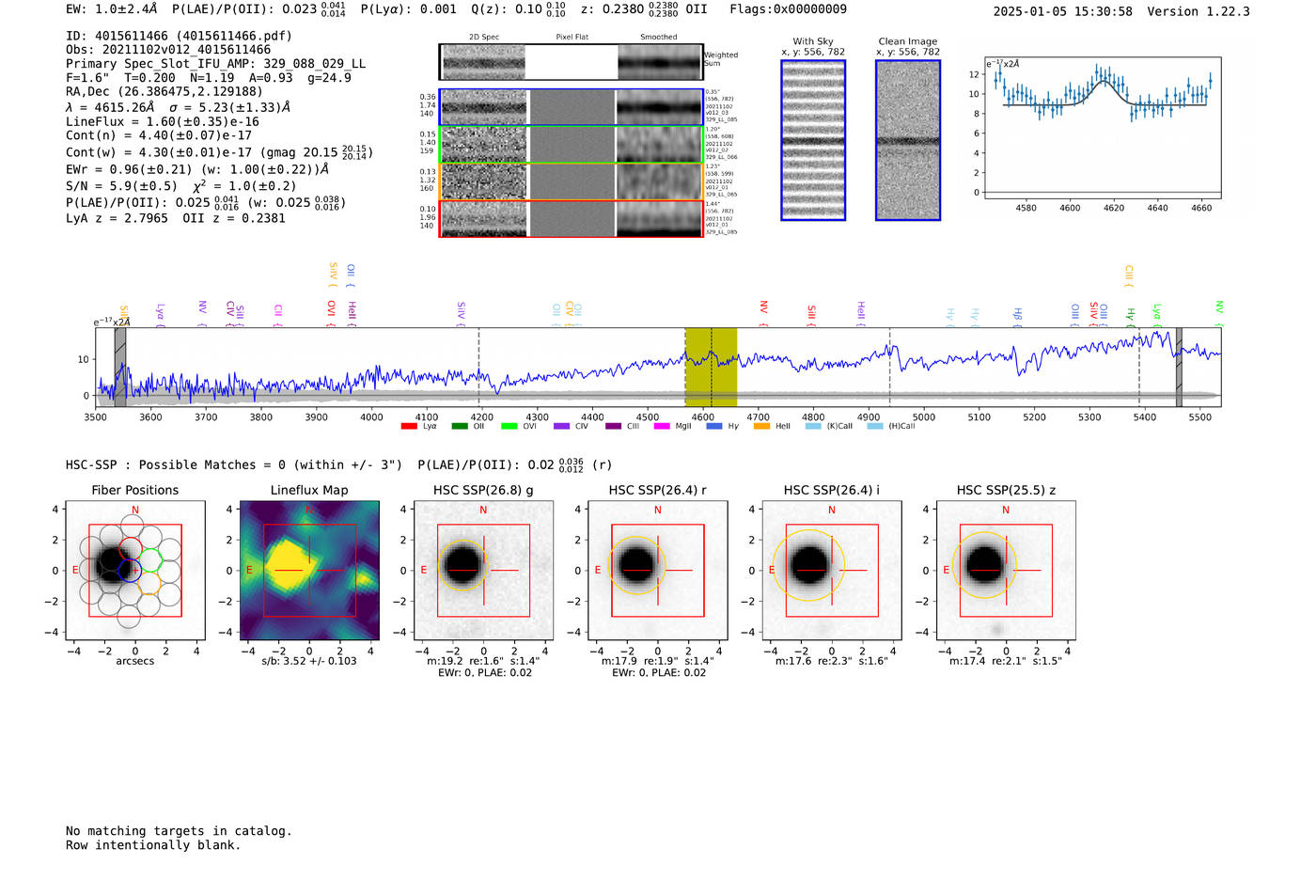Click the Gaussian emission line fit plot
The height and width of the screenshot is (896, 1316).
point(1103,128)
